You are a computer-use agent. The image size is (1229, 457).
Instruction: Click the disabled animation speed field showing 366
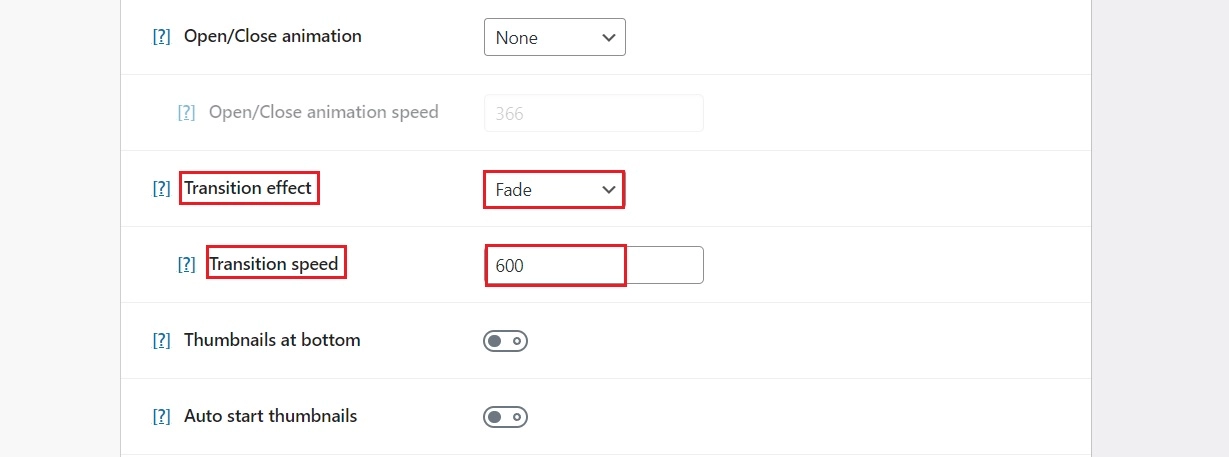[x=594, y=113]
